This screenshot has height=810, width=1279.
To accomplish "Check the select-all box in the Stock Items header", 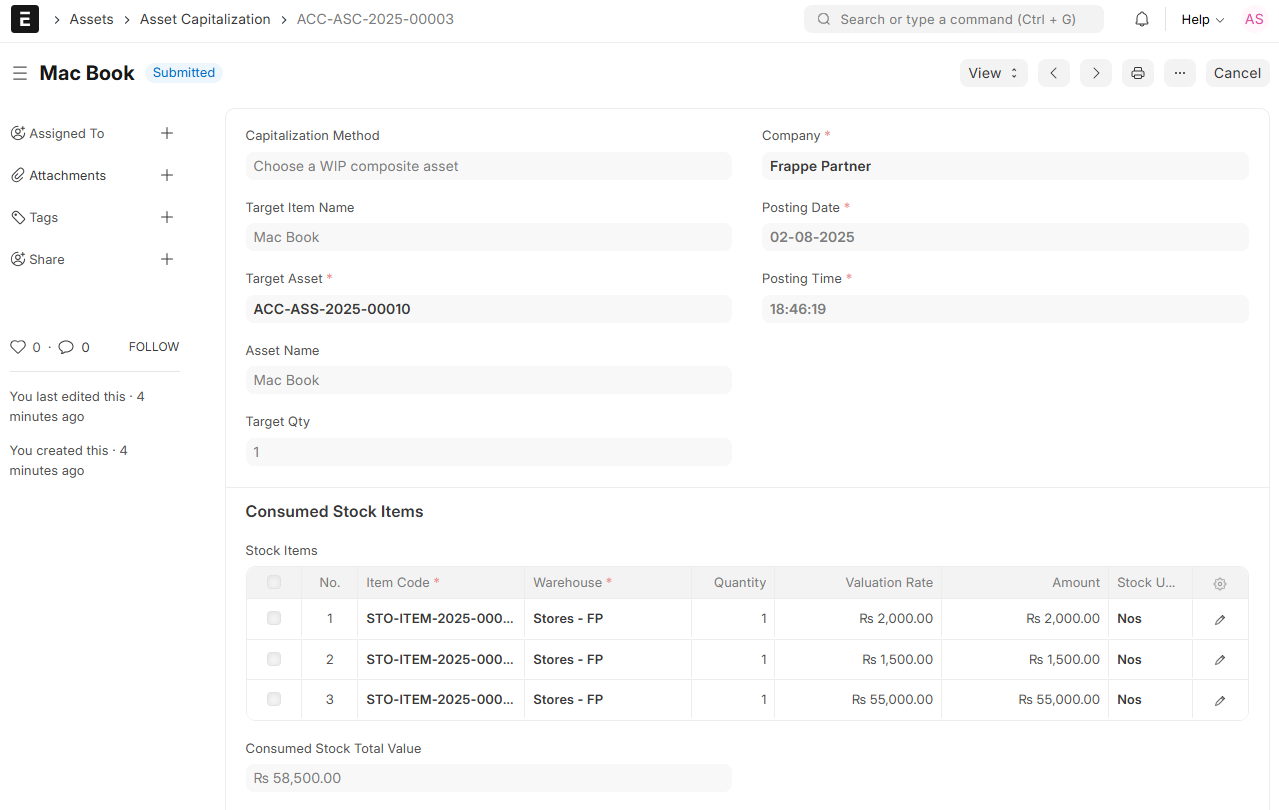I will (x=274, y=582).
